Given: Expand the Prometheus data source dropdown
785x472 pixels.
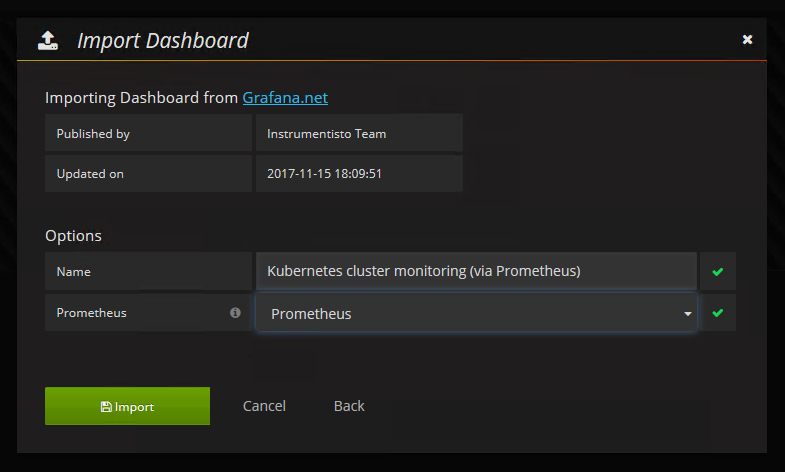Looking at the screenshot, I should 476,313.
